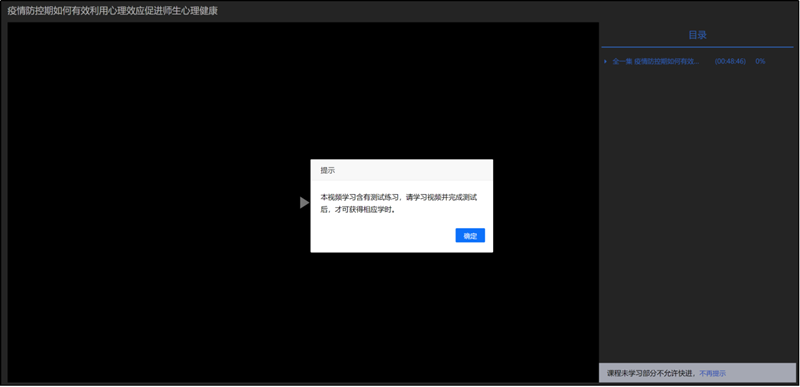Image resolution: width=800 pixels, height=387 pixels.
Task: Click the 0% progress value
Action: click(x=760, y=61)
